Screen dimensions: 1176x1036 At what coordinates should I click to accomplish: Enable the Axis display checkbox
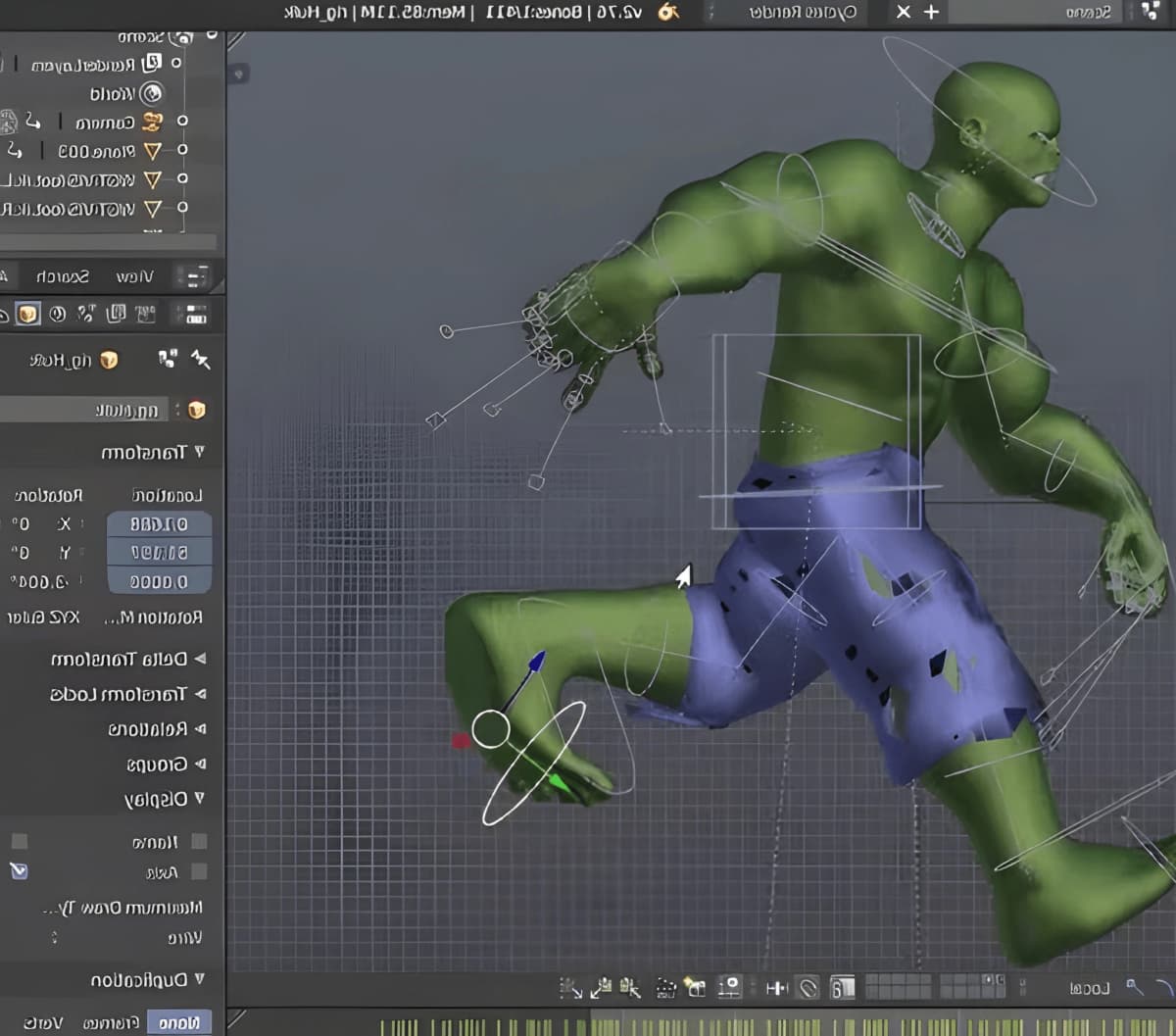coord(199,871)
